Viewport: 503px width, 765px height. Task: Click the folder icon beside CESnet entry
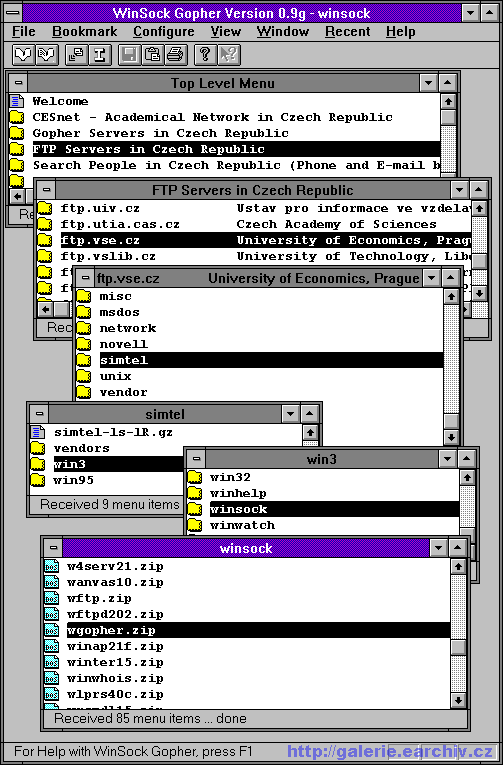coord(17,118)
